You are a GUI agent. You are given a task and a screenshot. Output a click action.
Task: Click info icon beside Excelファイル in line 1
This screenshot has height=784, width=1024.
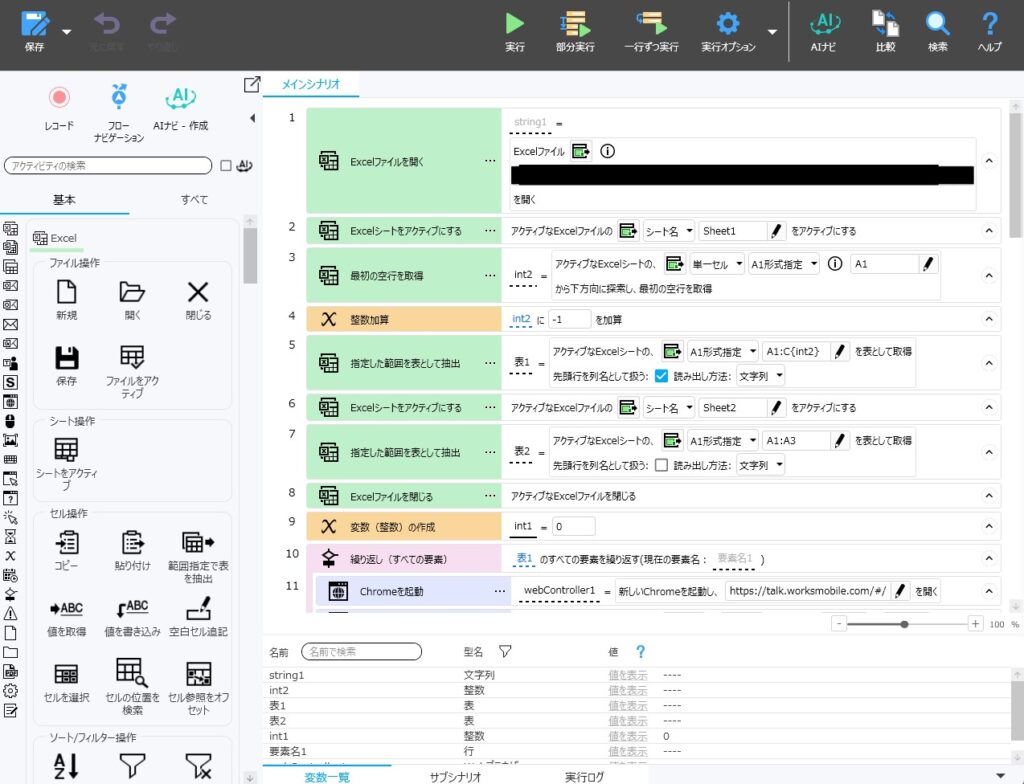point(607,151)
